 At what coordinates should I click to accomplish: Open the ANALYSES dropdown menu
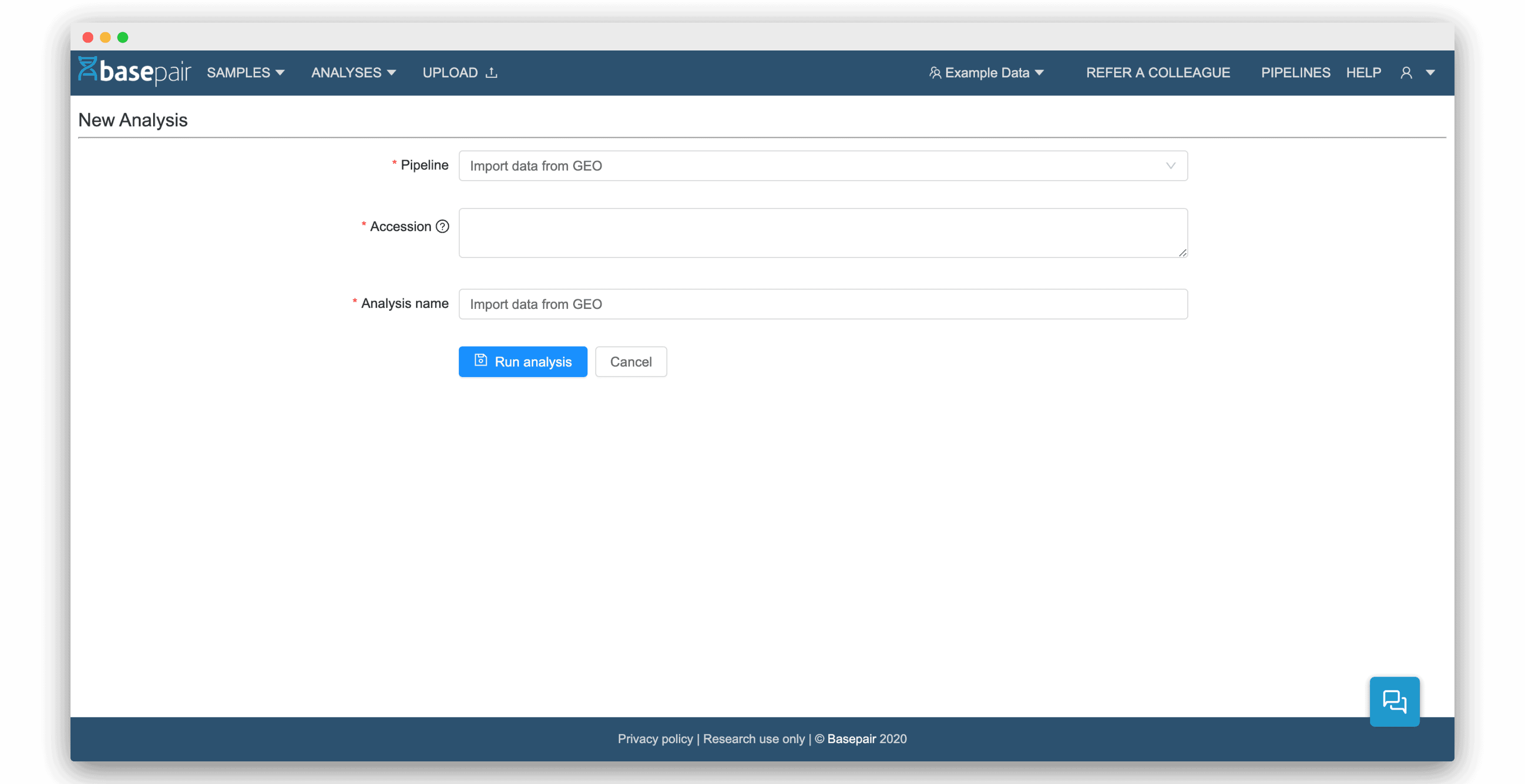(353, 72)
